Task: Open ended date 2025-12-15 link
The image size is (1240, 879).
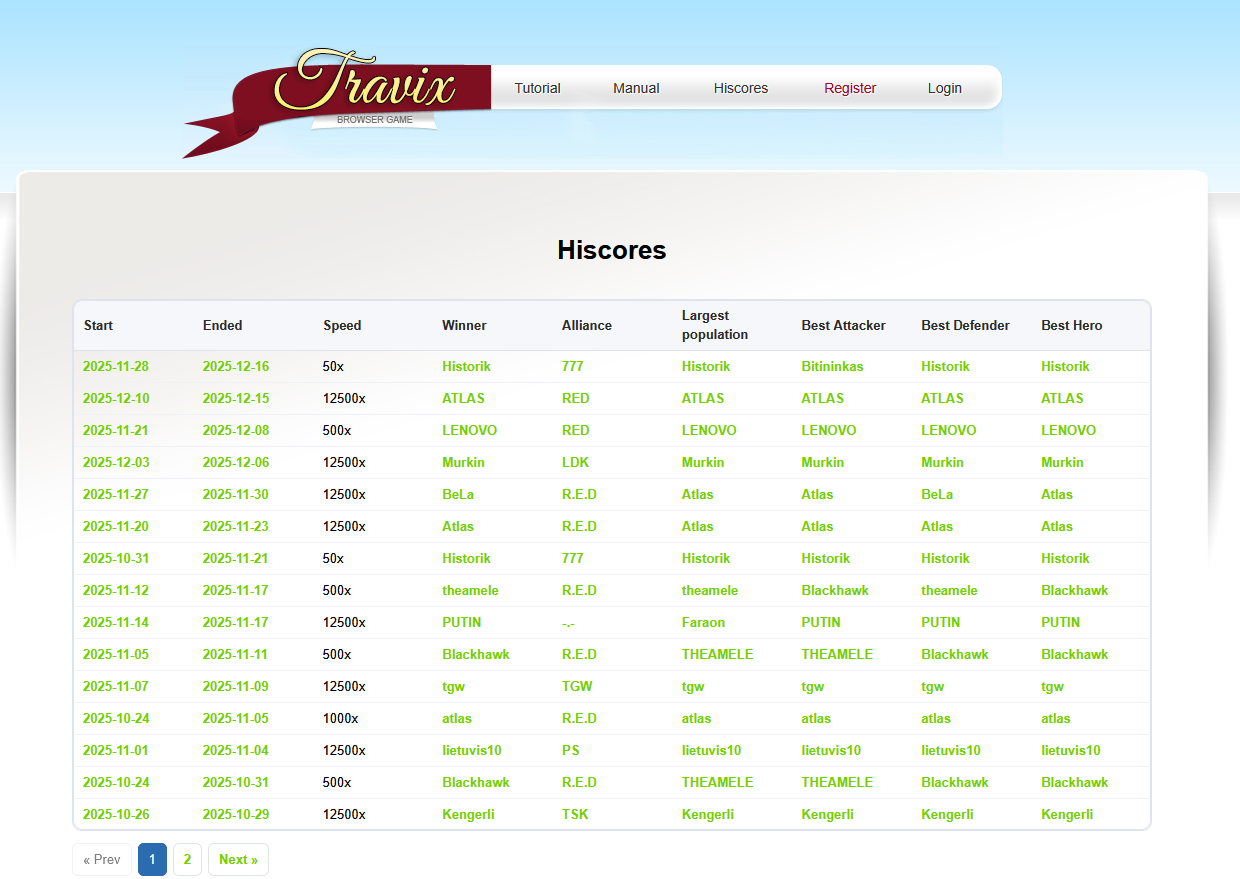Action: tap(235, 399)
